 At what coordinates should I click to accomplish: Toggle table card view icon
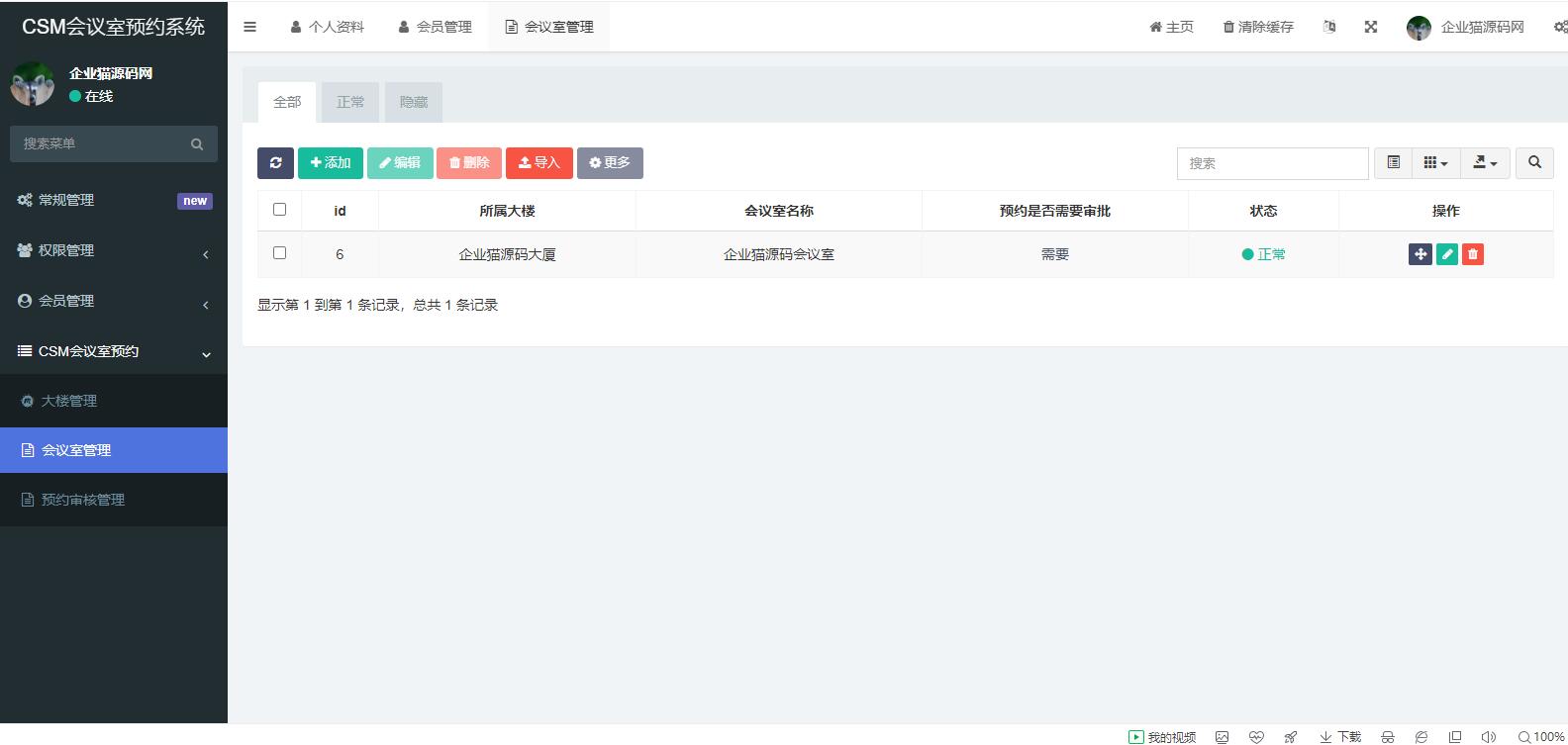(1393, 163)
